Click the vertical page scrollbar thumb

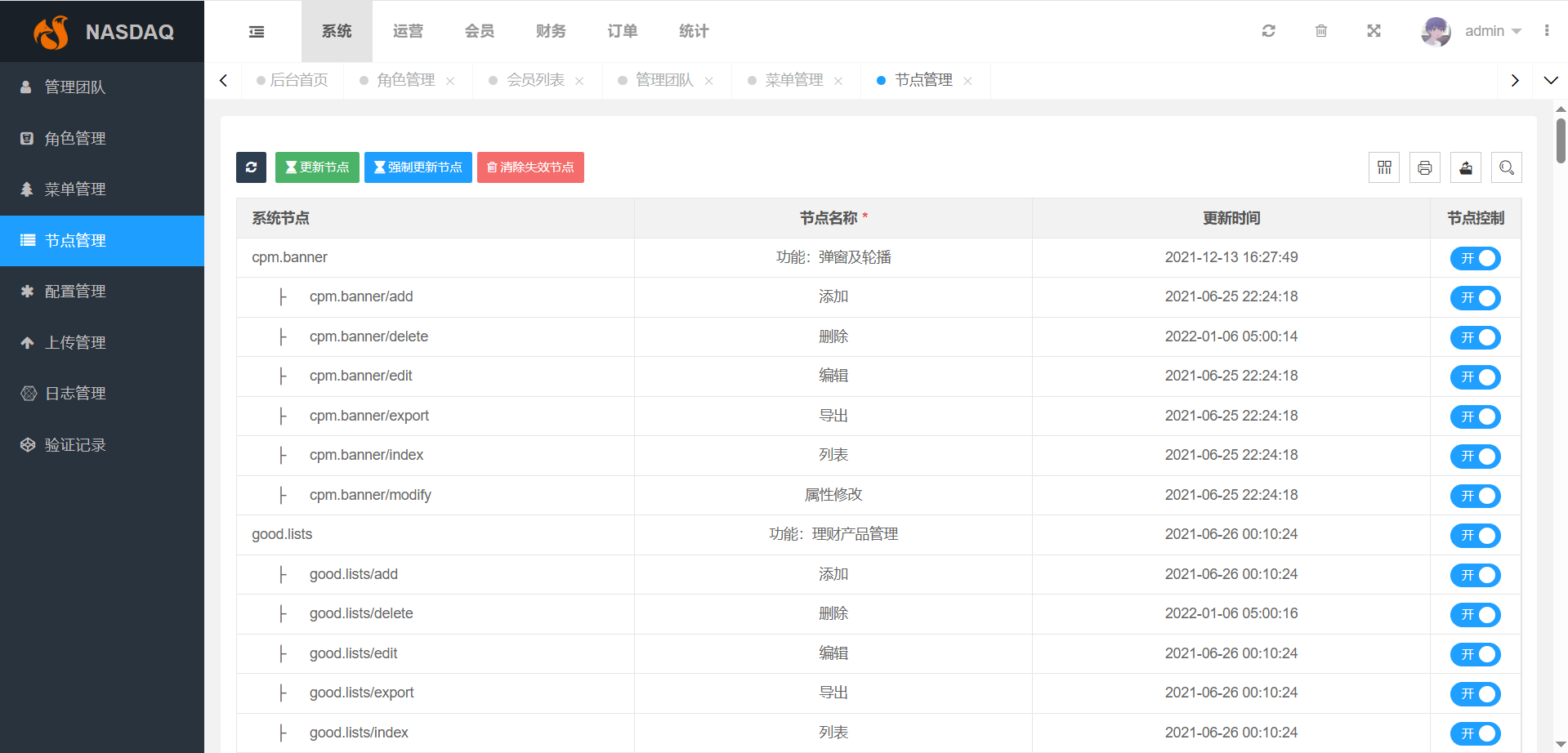tap(1561, 140)
